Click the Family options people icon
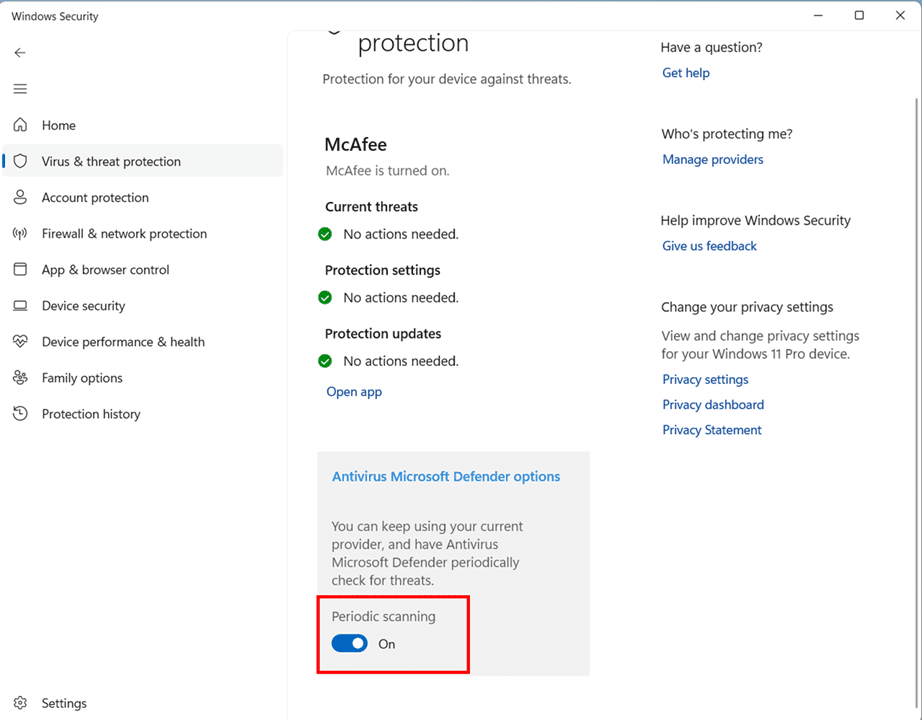The image size is (922, 720). click(x=20, y=378)
